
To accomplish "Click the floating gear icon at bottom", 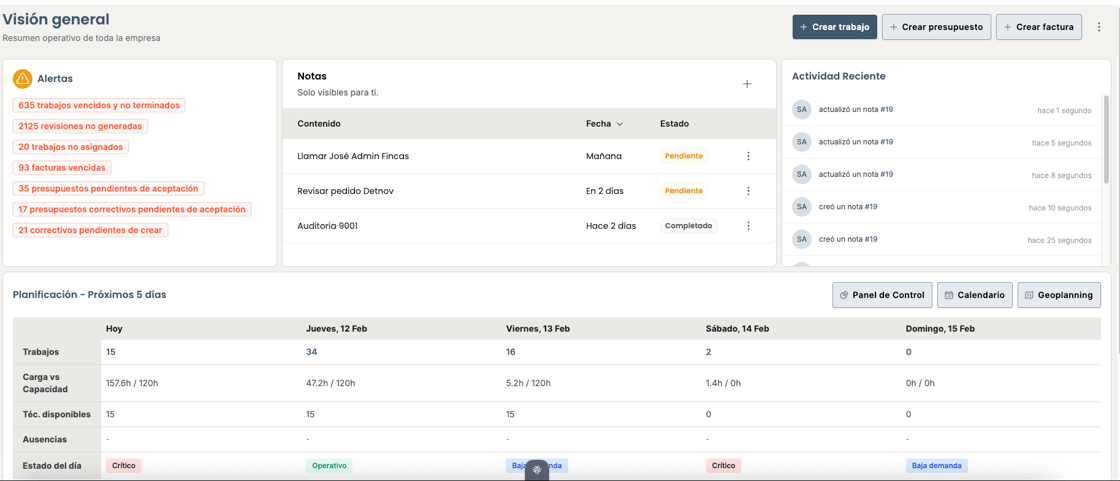I will tap(537, 469).
